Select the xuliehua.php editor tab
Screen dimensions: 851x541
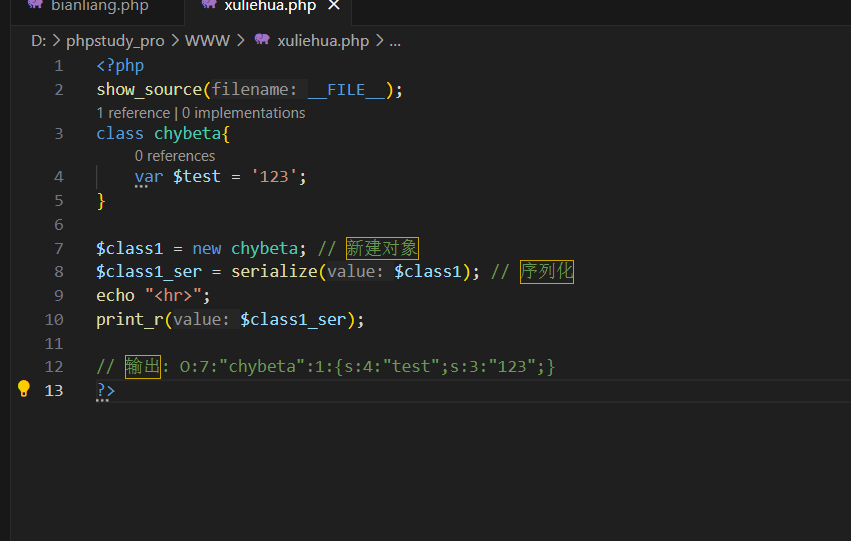click(x=270, y=6)
